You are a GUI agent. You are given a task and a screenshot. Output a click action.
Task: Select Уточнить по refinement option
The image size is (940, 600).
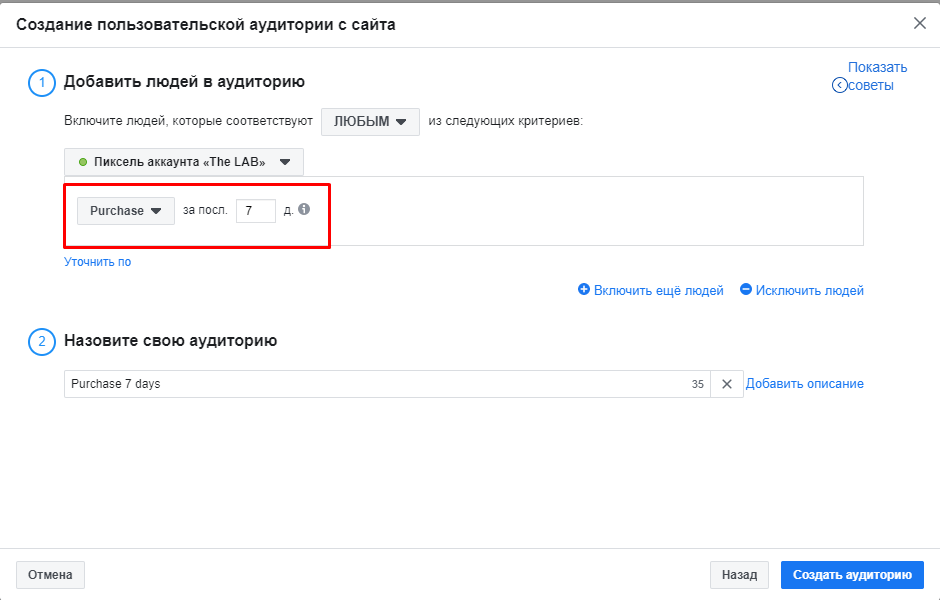click(97, 260)
